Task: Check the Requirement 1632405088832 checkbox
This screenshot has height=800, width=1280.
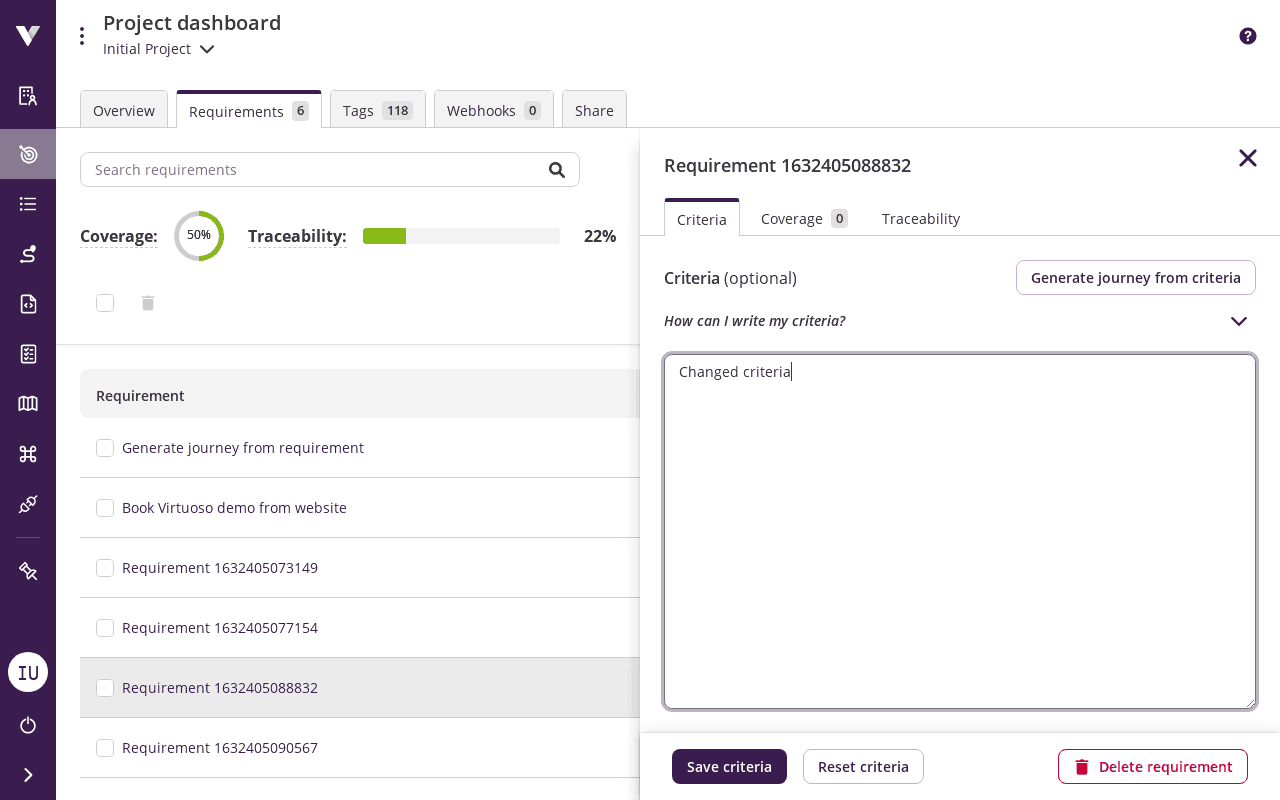Action: coord(105,688)
